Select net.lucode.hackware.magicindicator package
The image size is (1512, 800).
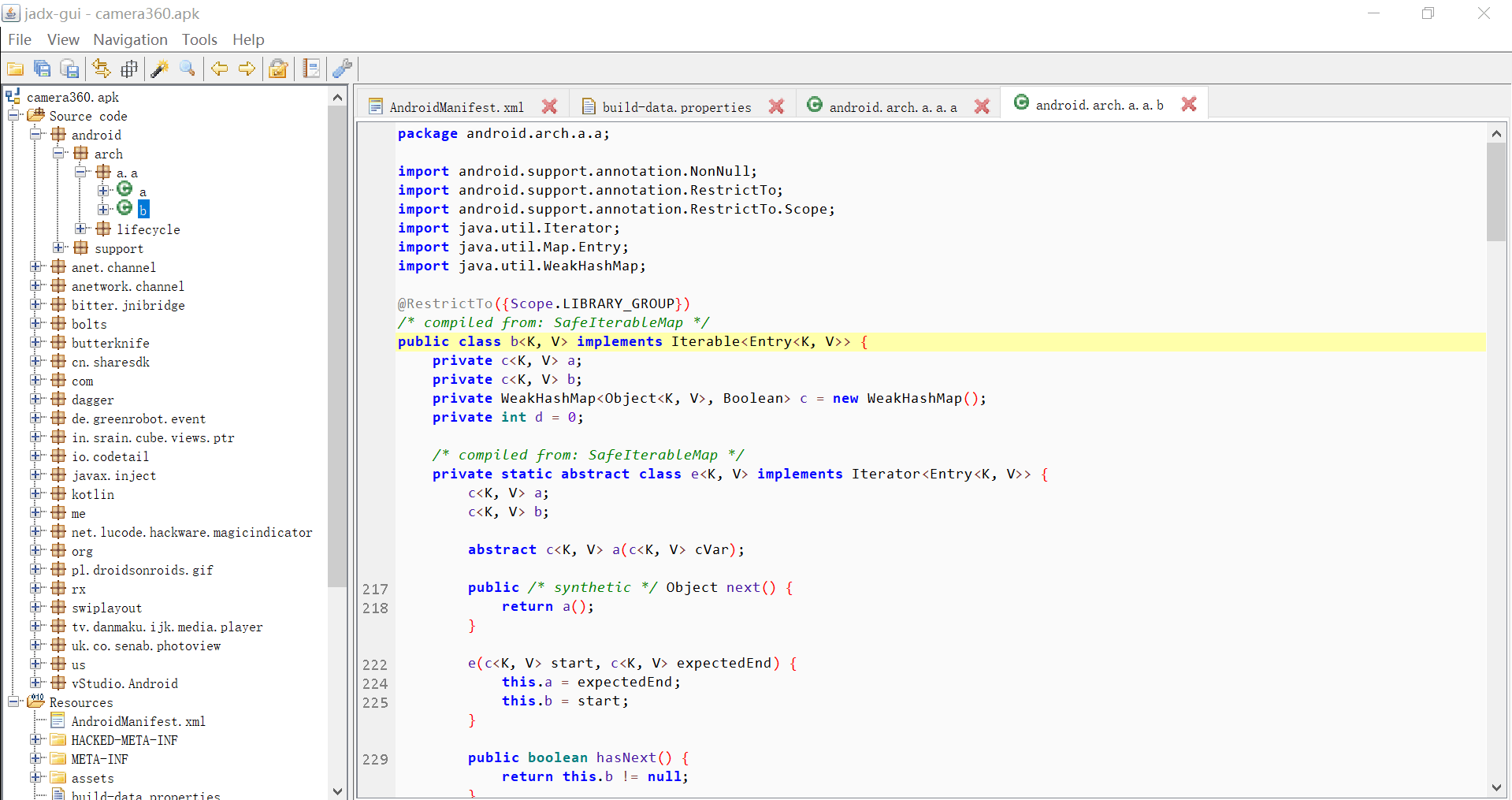[x=191, y=532]
